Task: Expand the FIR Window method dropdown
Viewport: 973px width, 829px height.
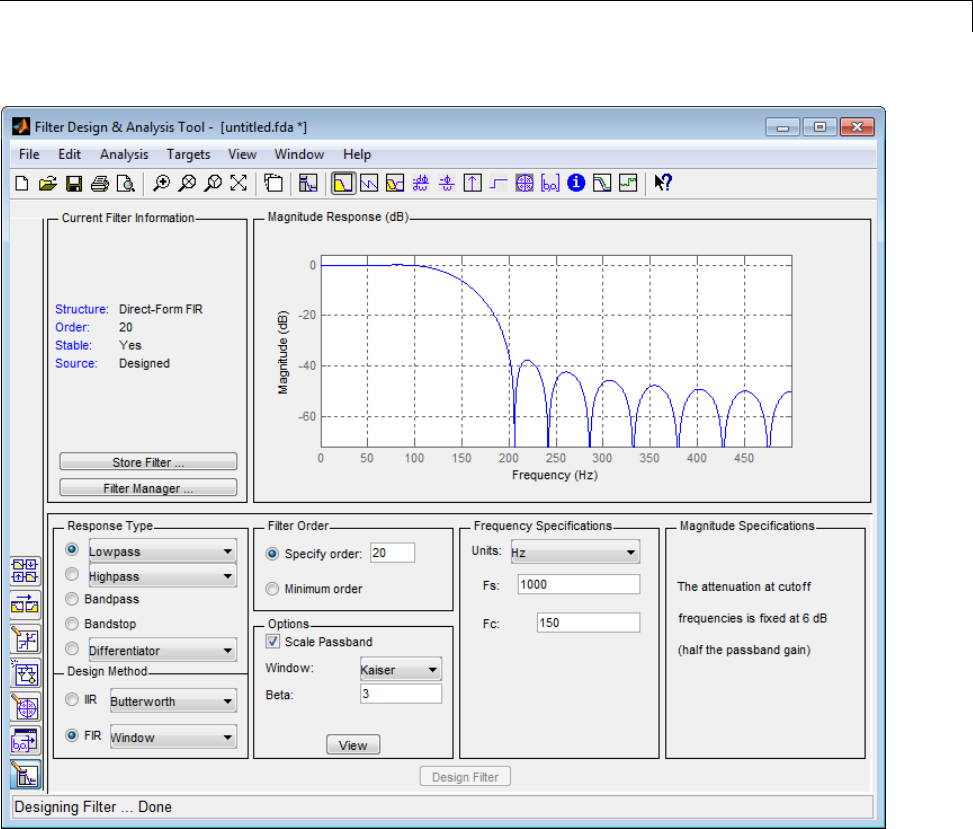Action: point(172,738)
